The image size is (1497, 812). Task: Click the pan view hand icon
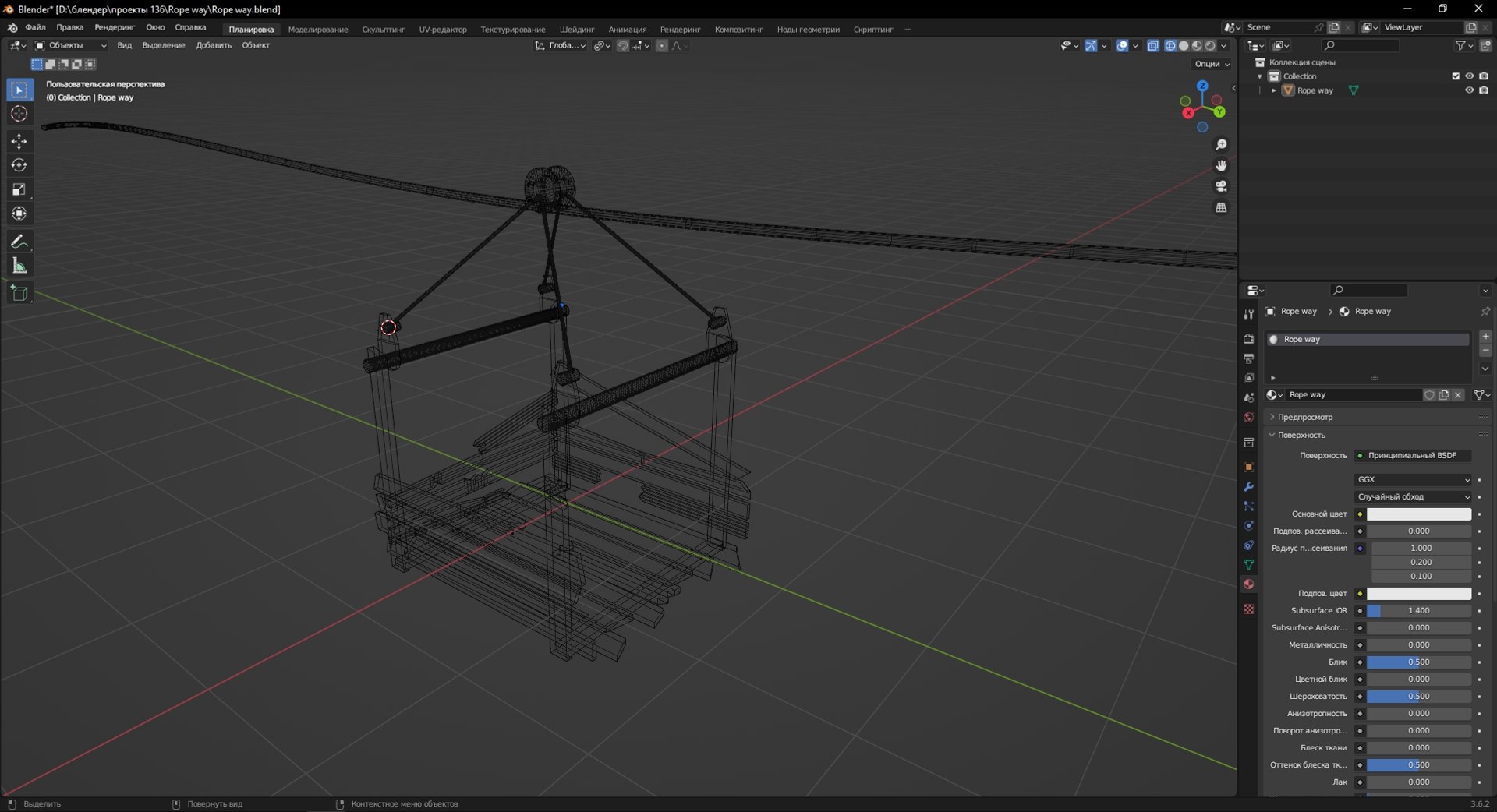coord(1221,165)
